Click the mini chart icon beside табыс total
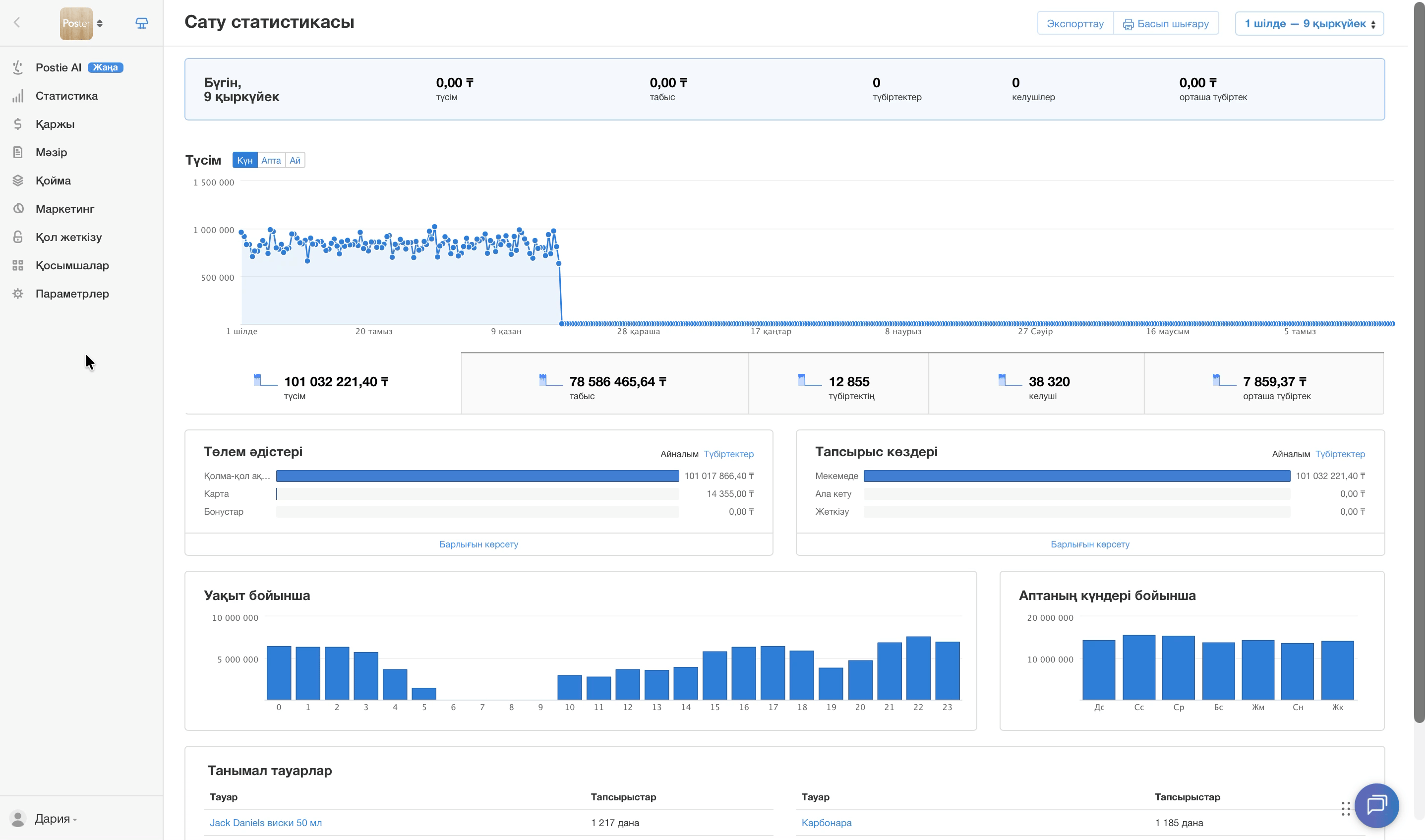Screen dimensions: 1428x840 tap(551, 380)
